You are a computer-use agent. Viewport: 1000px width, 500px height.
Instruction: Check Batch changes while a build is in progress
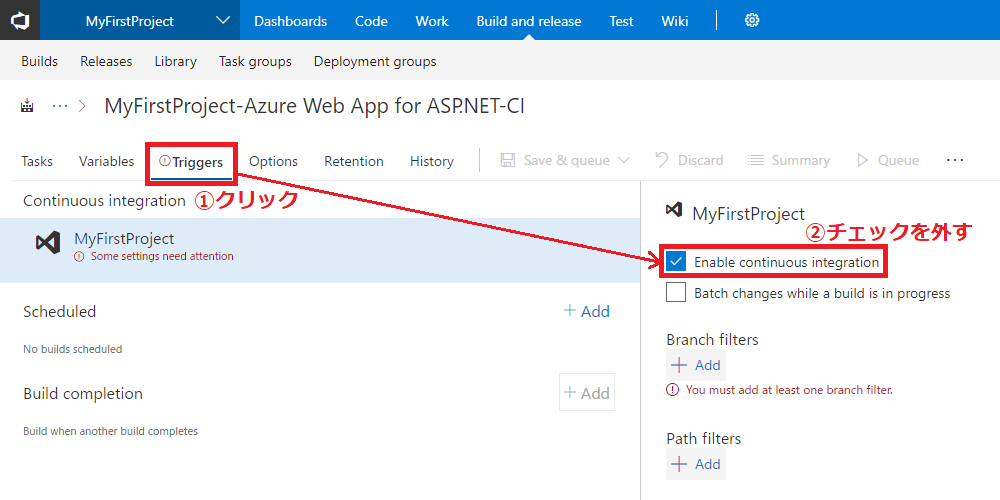click(676, 293)
